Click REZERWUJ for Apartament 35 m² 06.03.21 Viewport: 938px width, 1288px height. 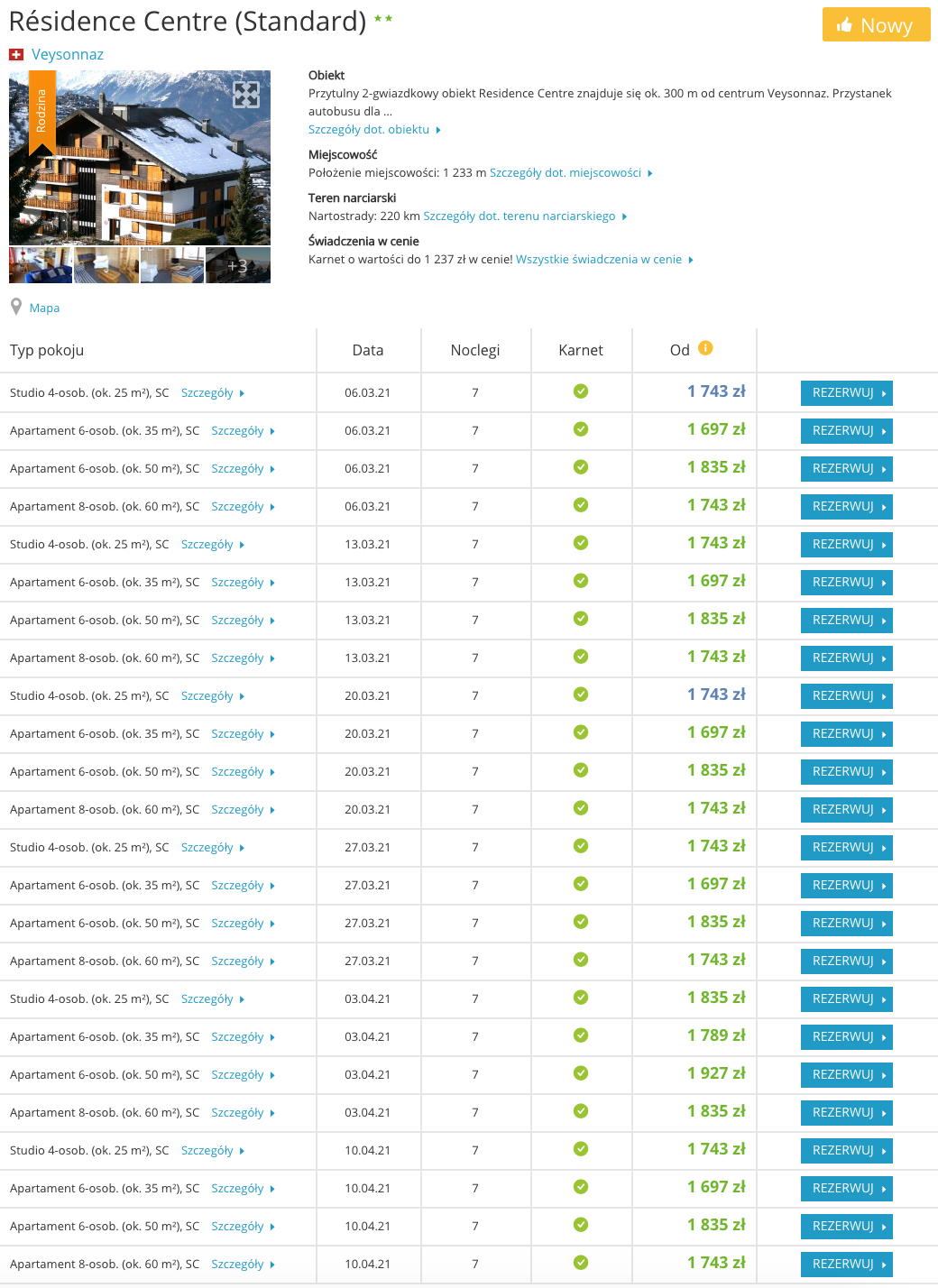847,430
